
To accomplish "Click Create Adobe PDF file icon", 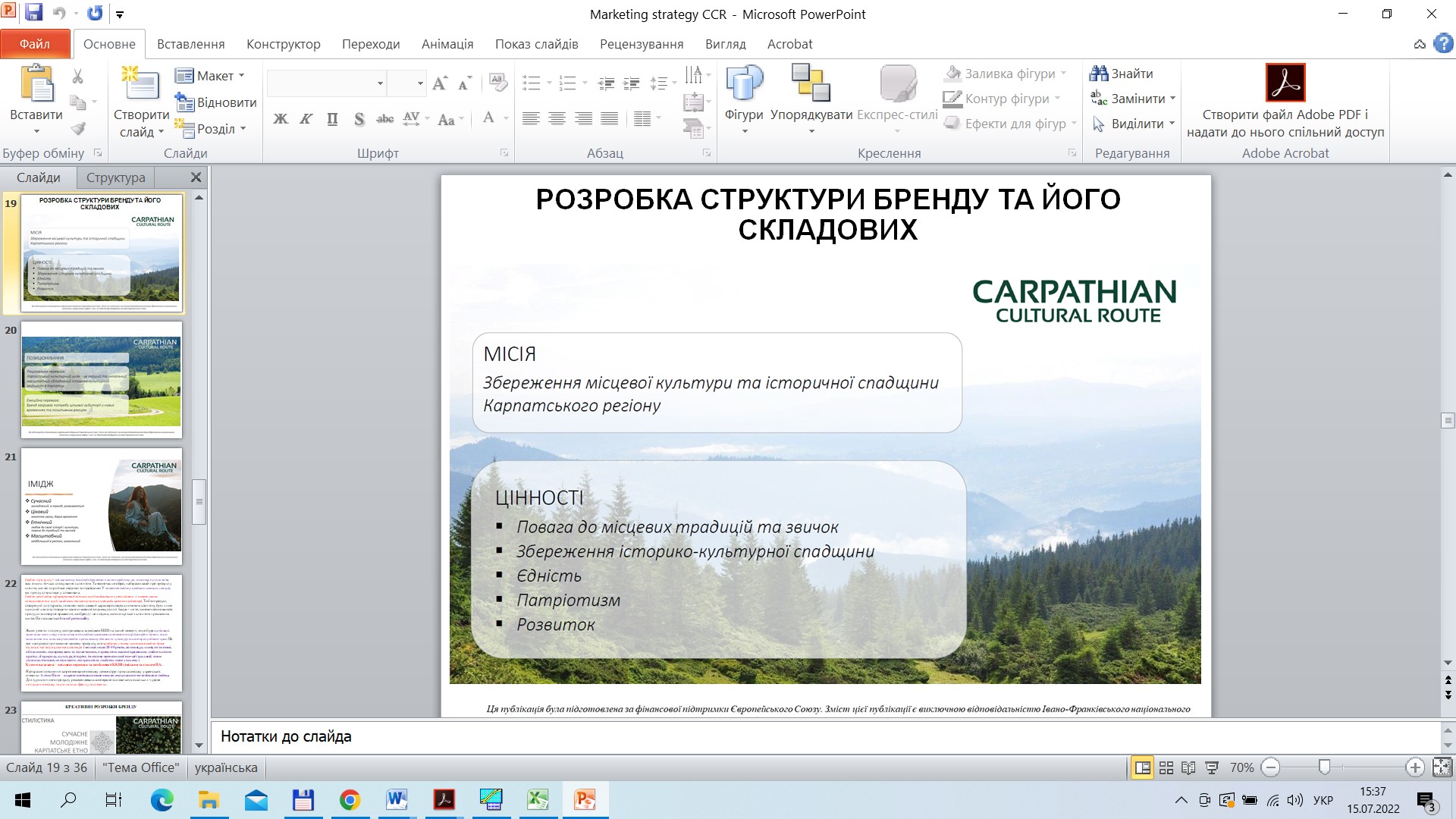I will click(x=1285, y=83).
